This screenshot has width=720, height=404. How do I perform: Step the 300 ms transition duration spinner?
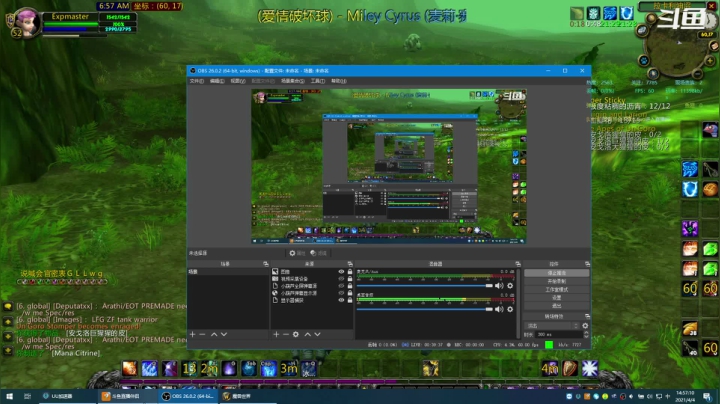click(586, 335)
